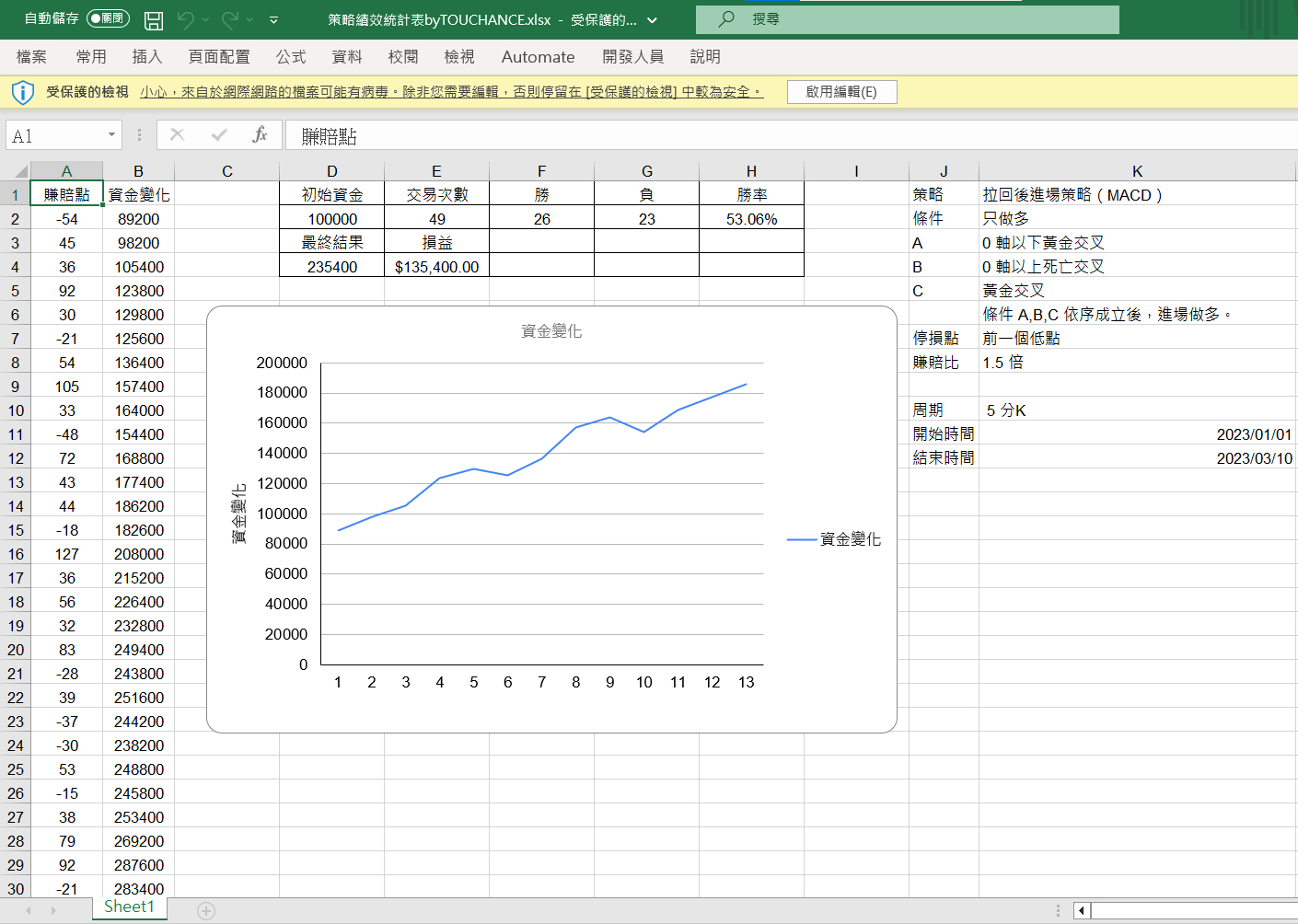Expand the Customize Quick Access Toolbar chevron
The height and width of the screenshot is (924, 1298).
(273, 19)
